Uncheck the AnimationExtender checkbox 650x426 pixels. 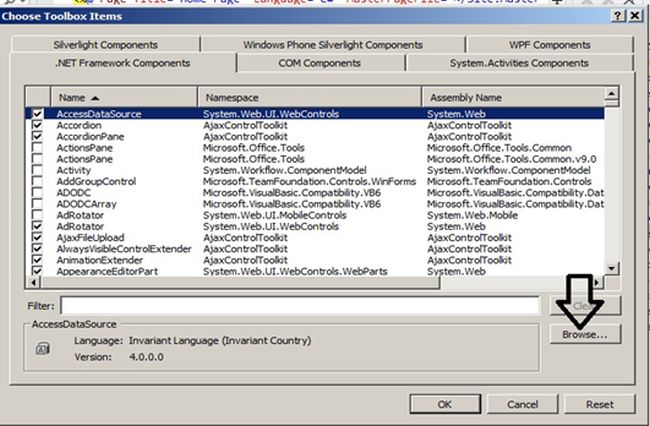(37, 260)
